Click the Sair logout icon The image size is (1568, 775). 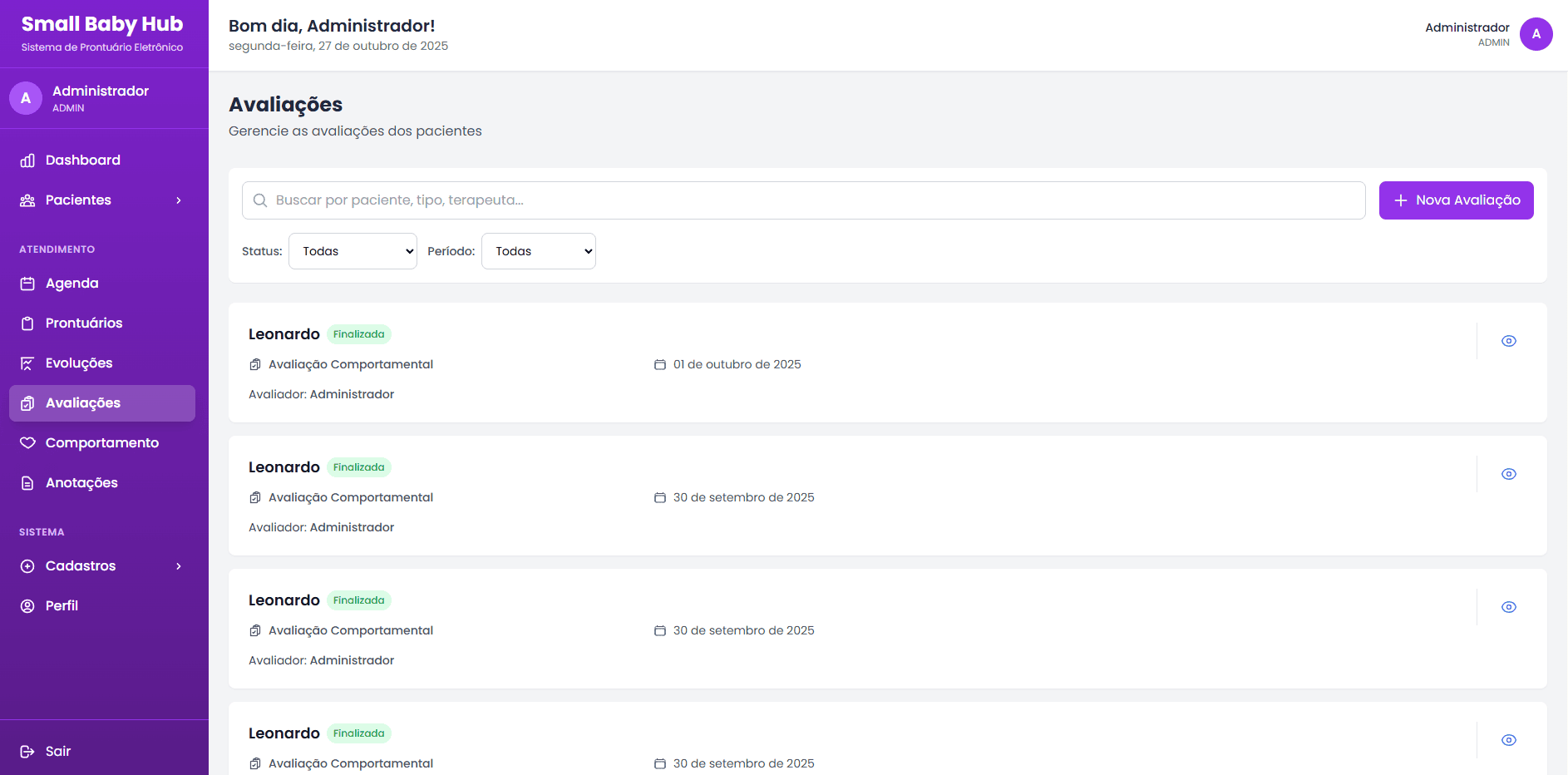tap(27, 752)
